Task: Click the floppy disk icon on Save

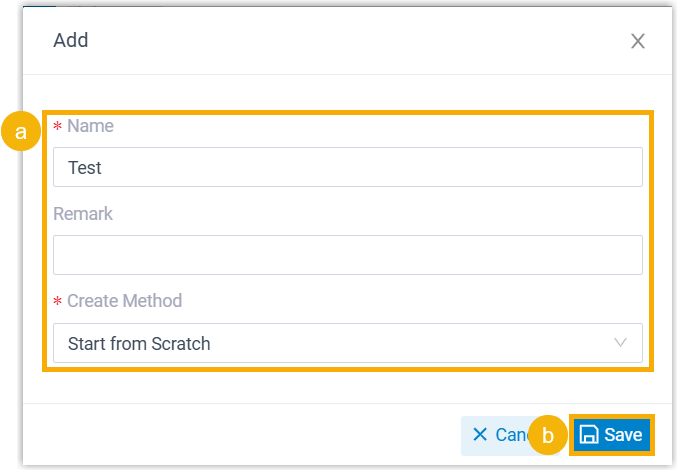Action: pyautogui.click(x=590, y=435)
